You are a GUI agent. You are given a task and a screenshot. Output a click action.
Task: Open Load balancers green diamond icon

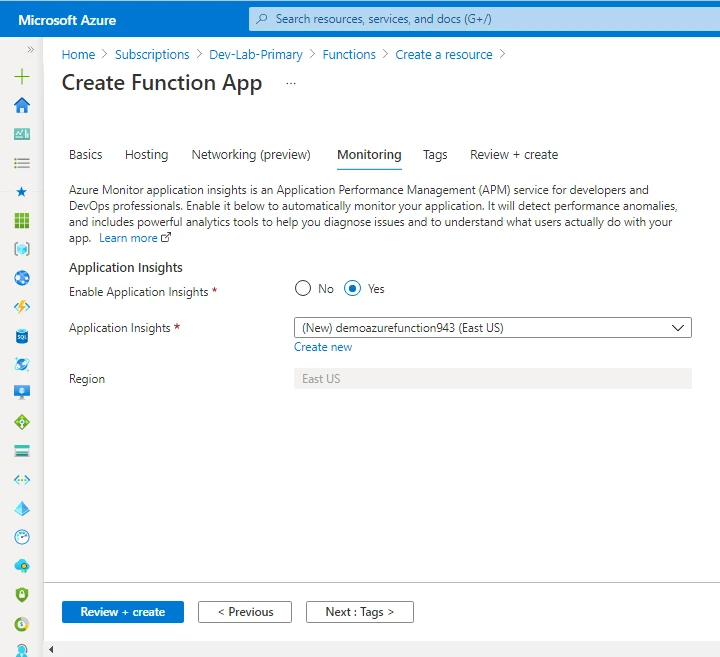pyautogui.click(x=22, y=422)
